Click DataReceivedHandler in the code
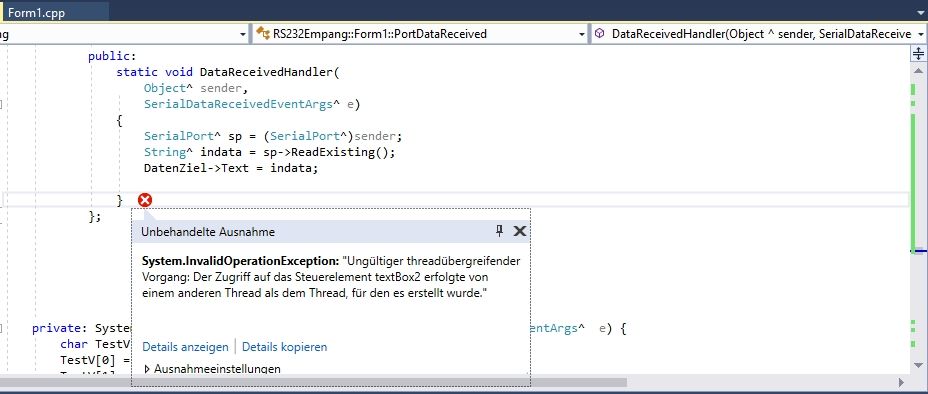 (267, 72)
